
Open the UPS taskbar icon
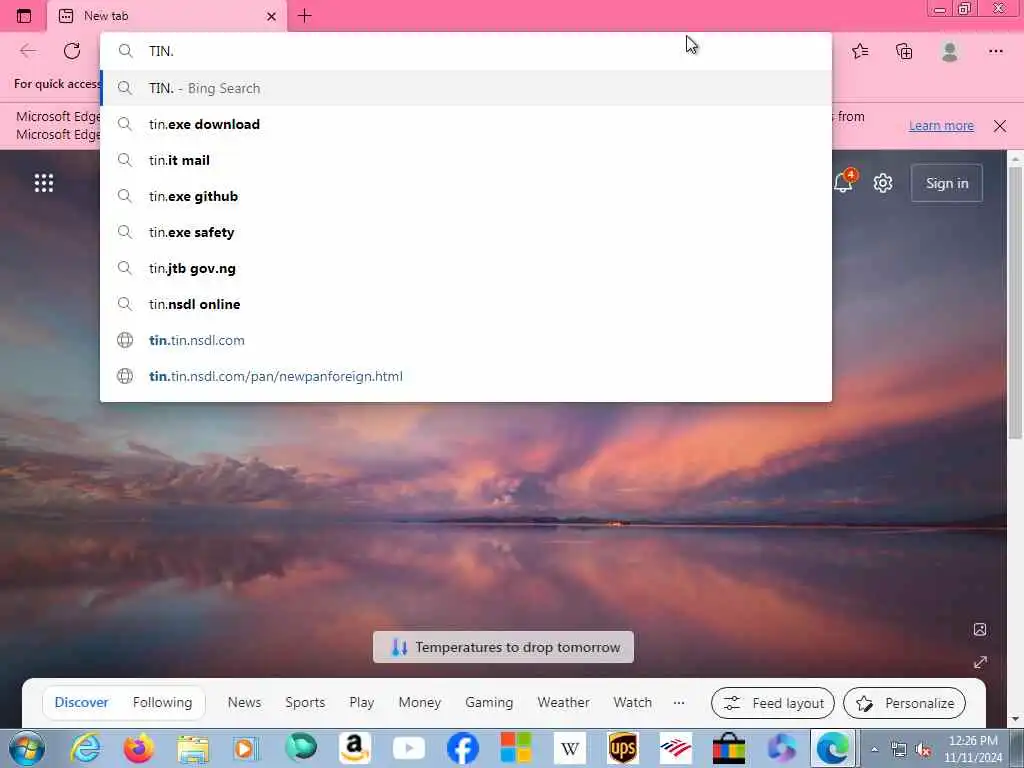[x=623, y=748]
